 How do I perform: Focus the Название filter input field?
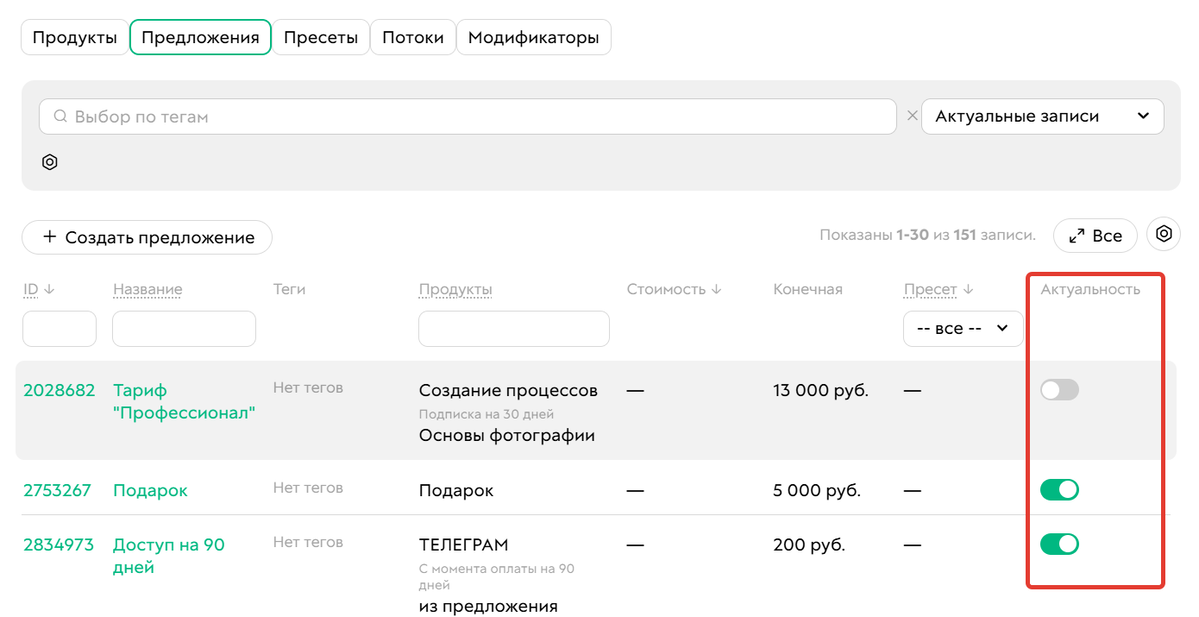[x=184, y=329]
